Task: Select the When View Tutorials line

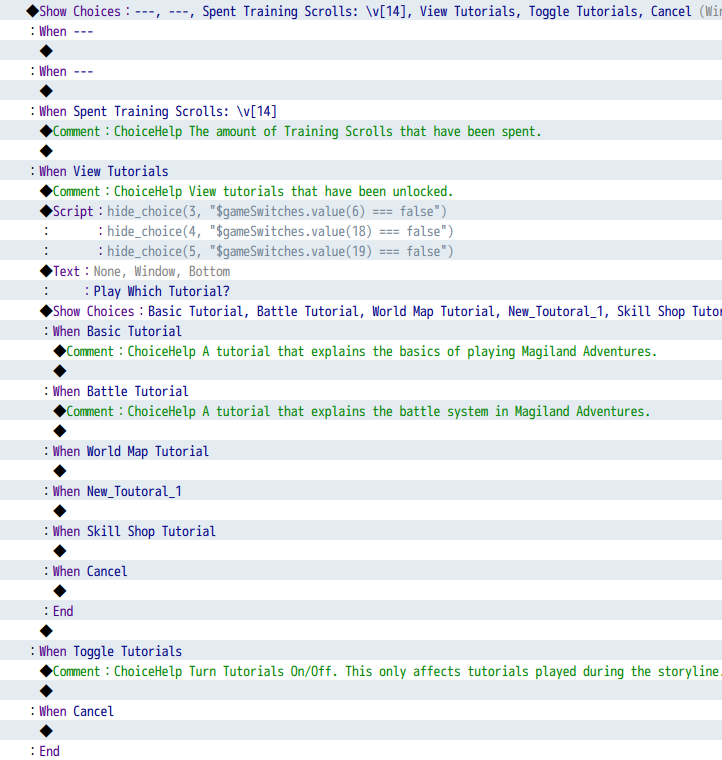Action: tap(361, 171)
